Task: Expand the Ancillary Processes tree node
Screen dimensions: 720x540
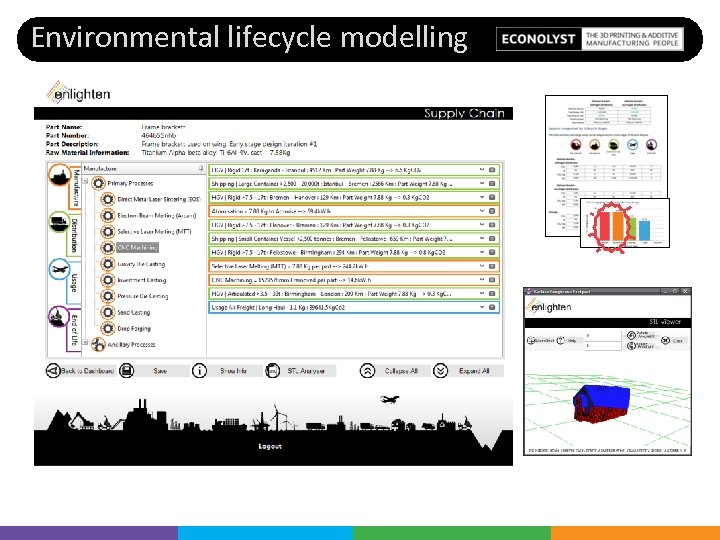Action: [x=85, y=342]
